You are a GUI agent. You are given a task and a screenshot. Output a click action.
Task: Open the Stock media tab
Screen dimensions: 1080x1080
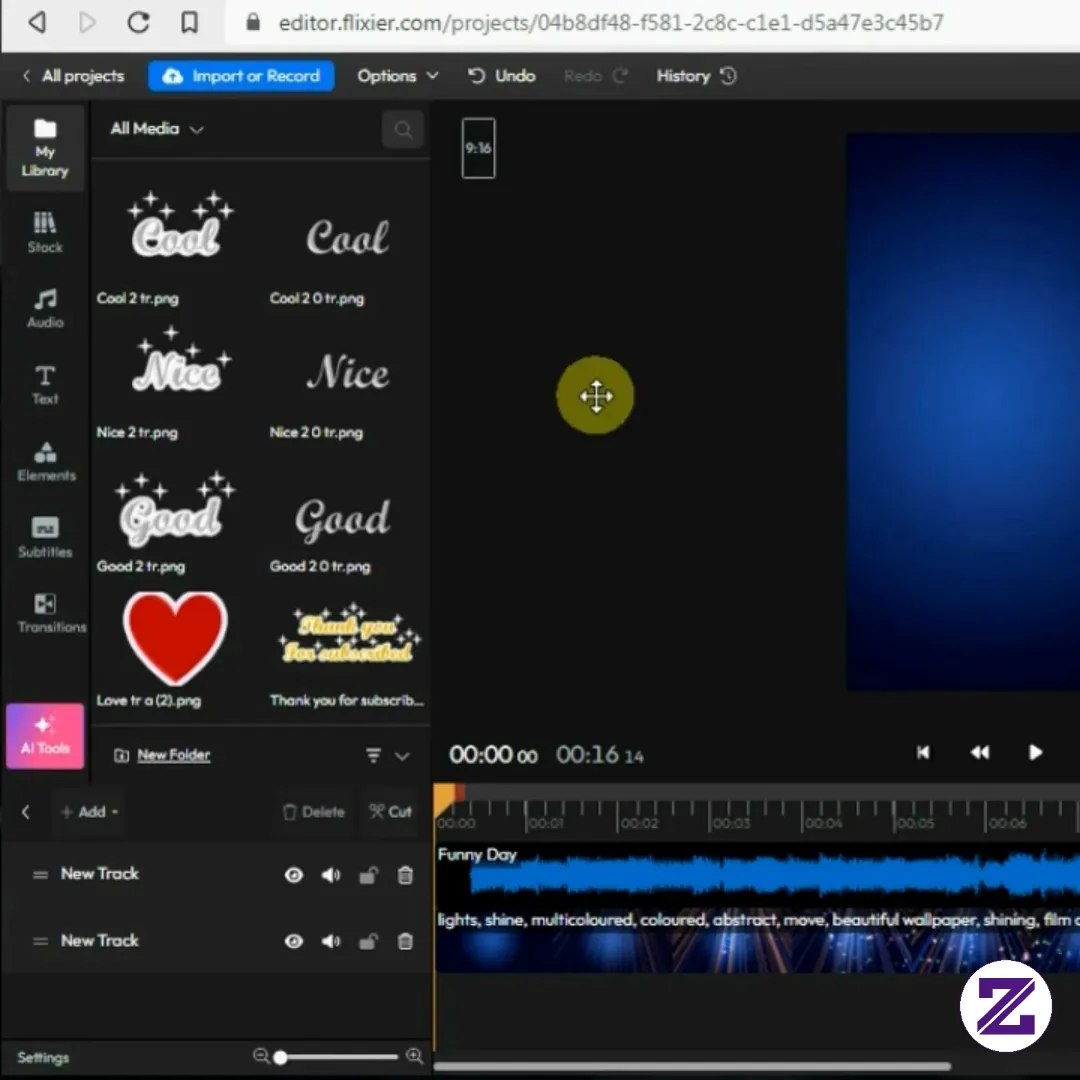(45, 232)
